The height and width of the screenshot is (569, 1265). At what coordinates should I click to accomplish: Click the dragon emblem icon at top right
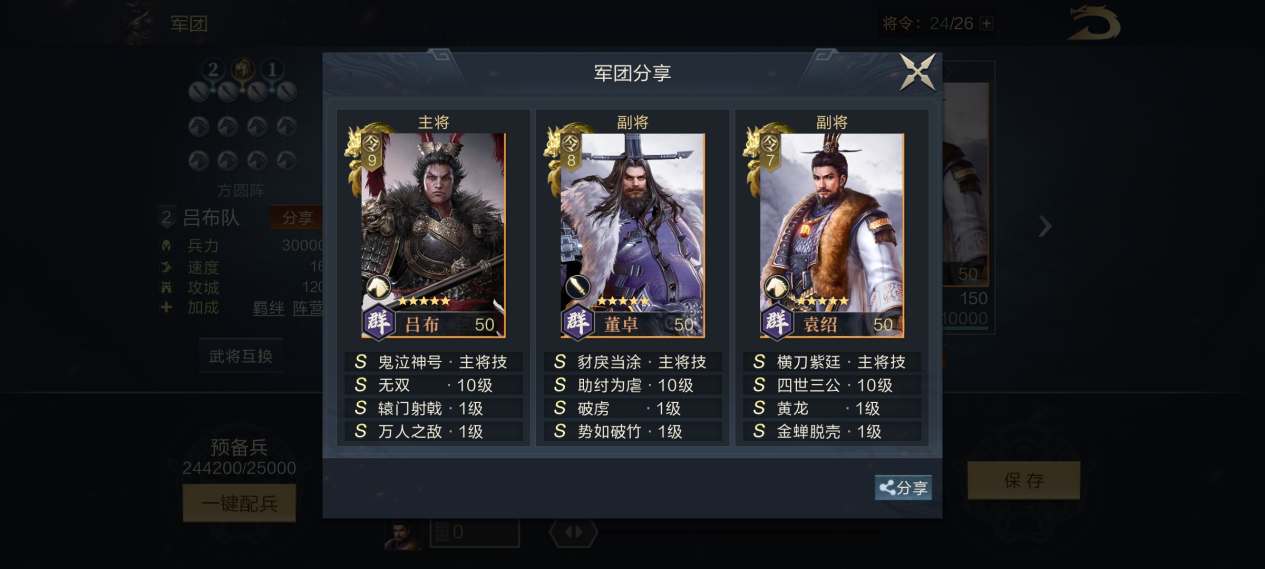point(1094,23)
